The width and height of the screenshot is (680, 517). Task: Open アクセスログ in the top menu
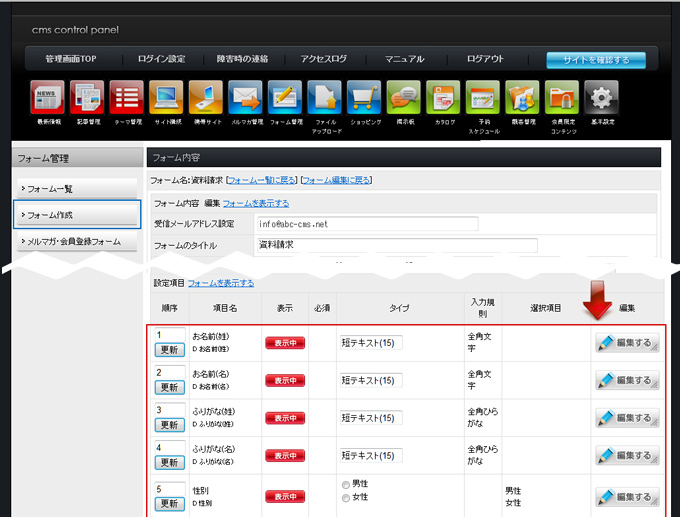tap(323, 59)
